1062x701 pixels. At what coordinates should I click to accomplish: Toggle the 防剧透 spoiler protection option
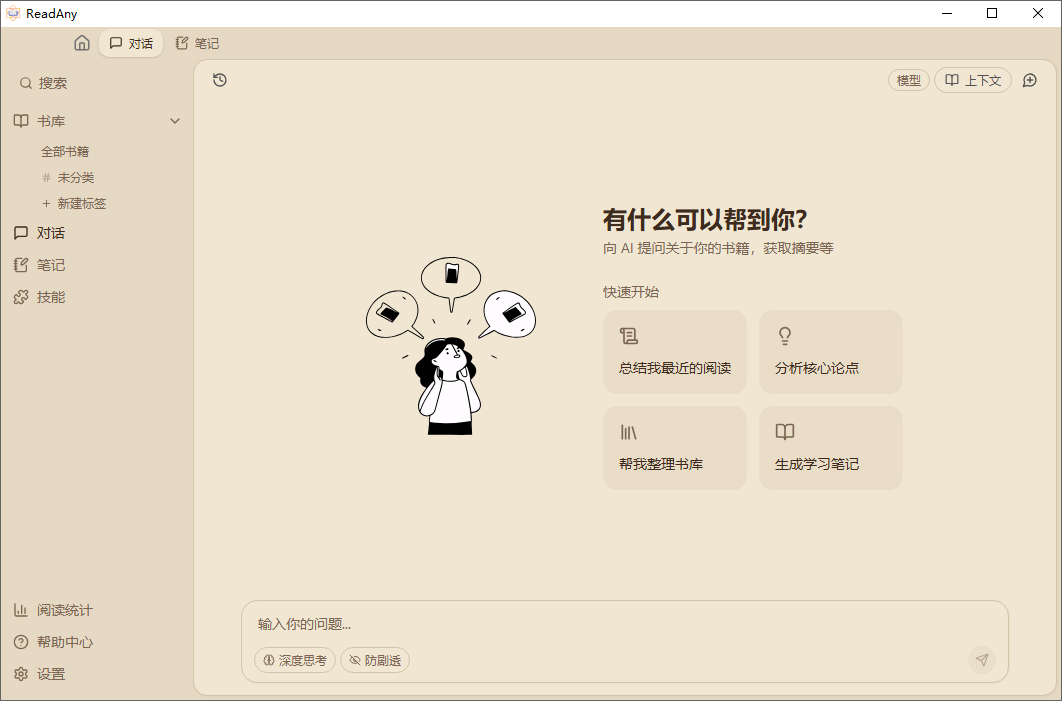(x=374, y=660)
